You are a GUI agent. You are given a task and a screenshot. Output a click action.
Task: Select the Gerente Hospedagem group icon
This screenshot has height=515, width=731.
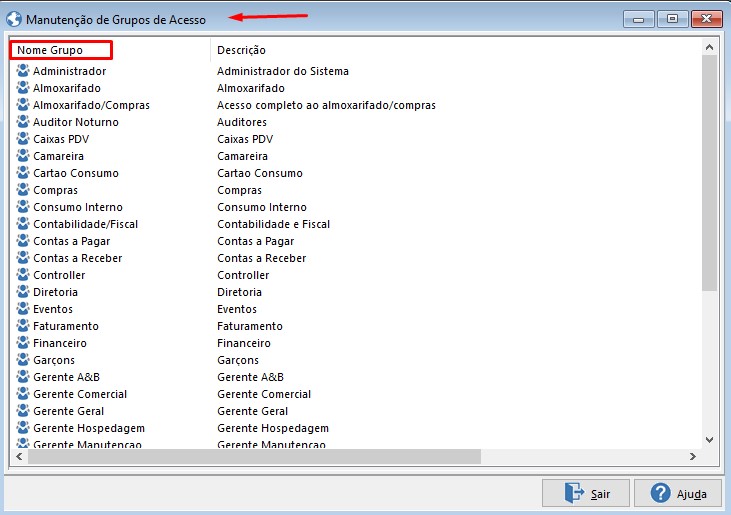coord(23,428)
